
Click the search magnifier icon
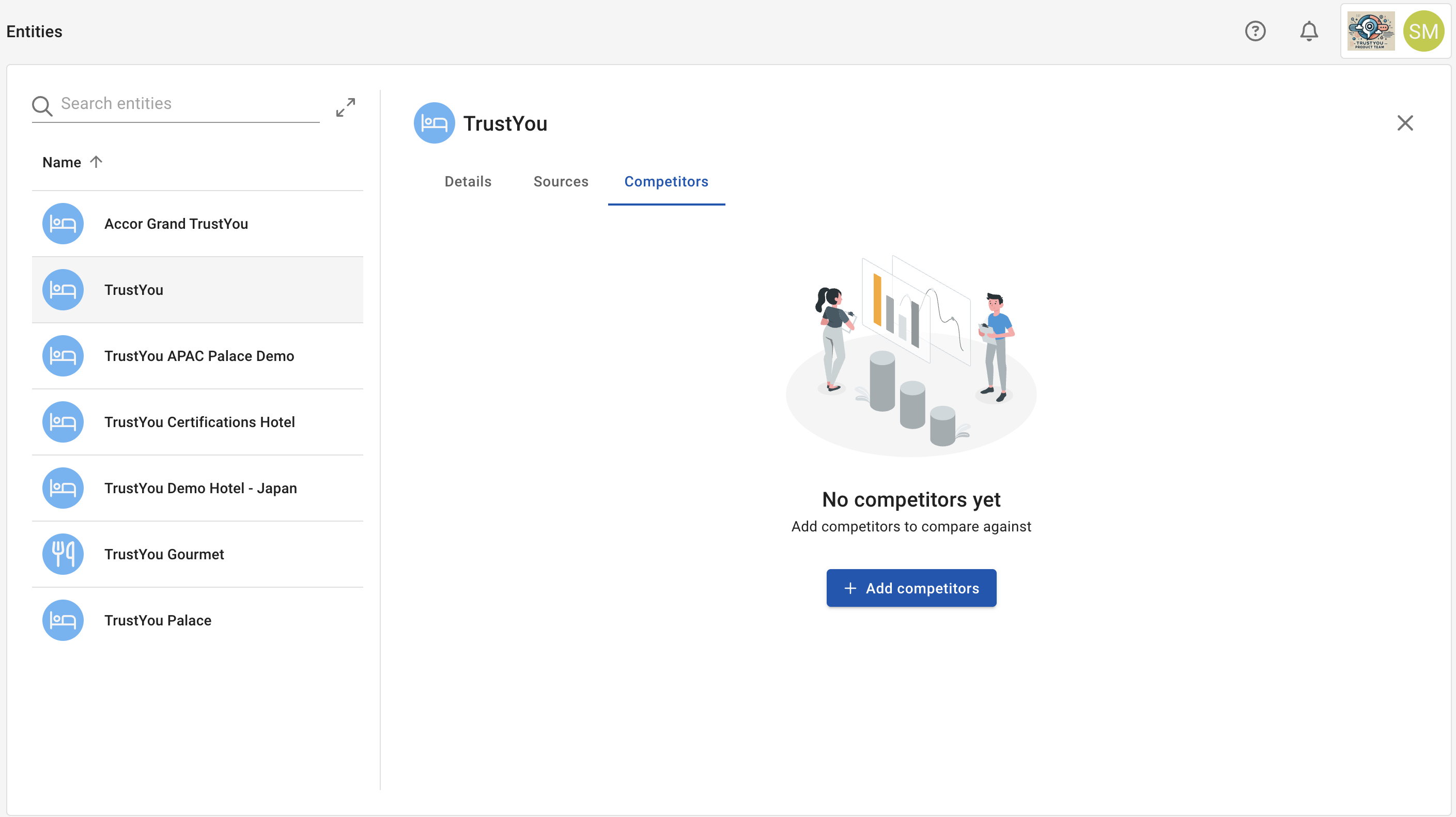pos(42,106)
